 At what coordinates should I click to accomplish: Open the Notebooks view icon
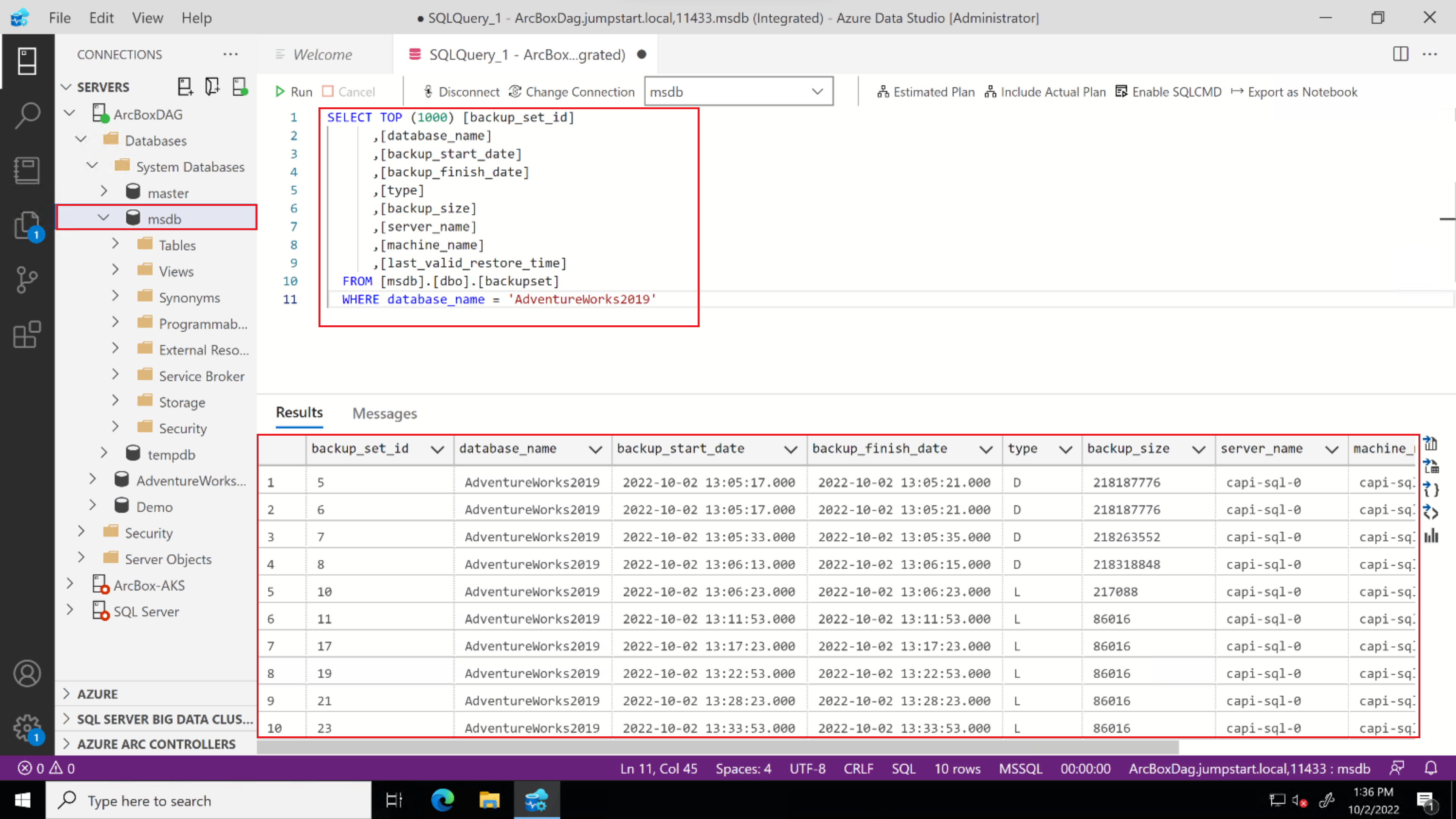pyautogui.click(x=27, y=170)
